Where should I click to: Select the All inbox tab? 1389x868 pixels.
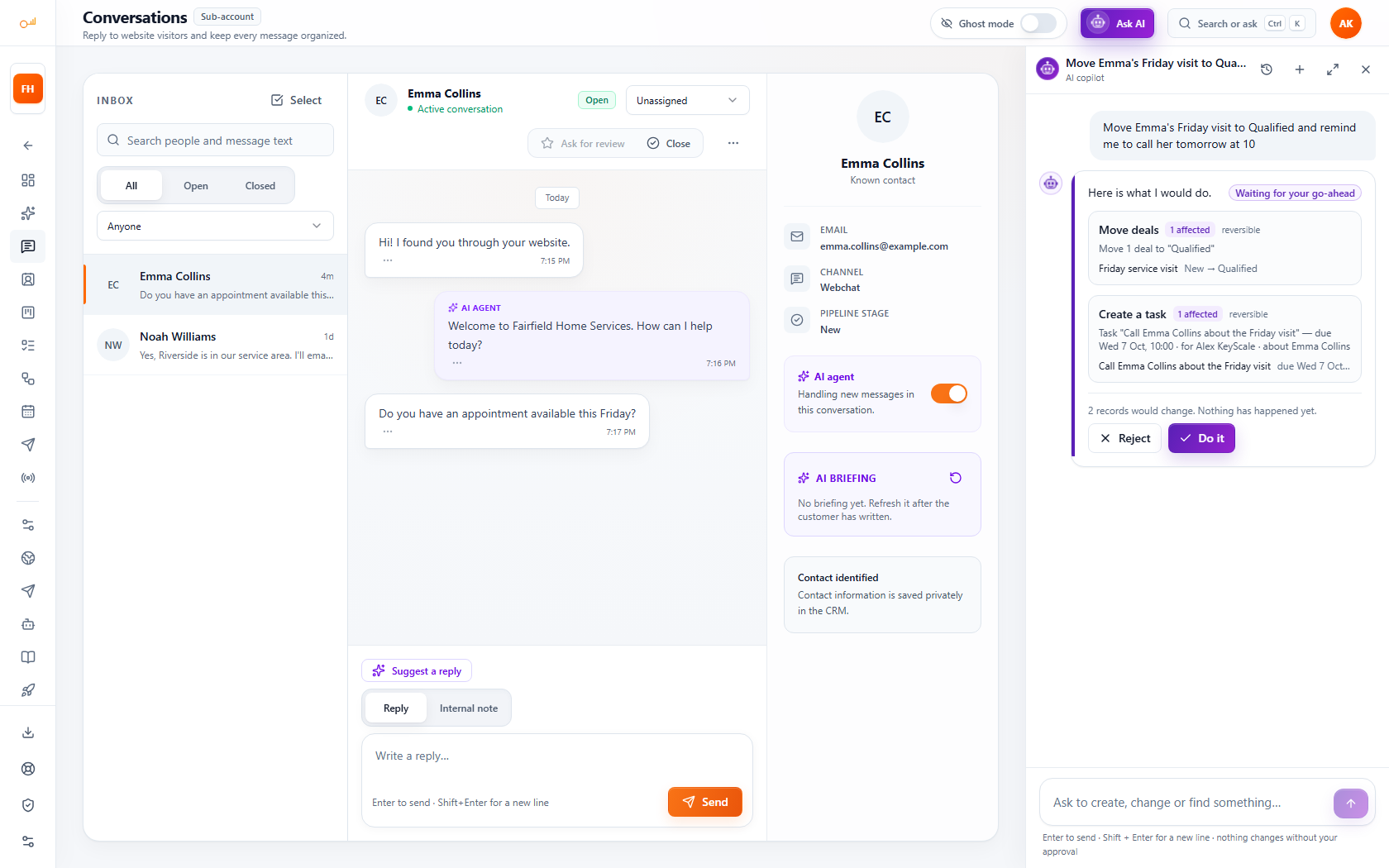click(131, 186)
